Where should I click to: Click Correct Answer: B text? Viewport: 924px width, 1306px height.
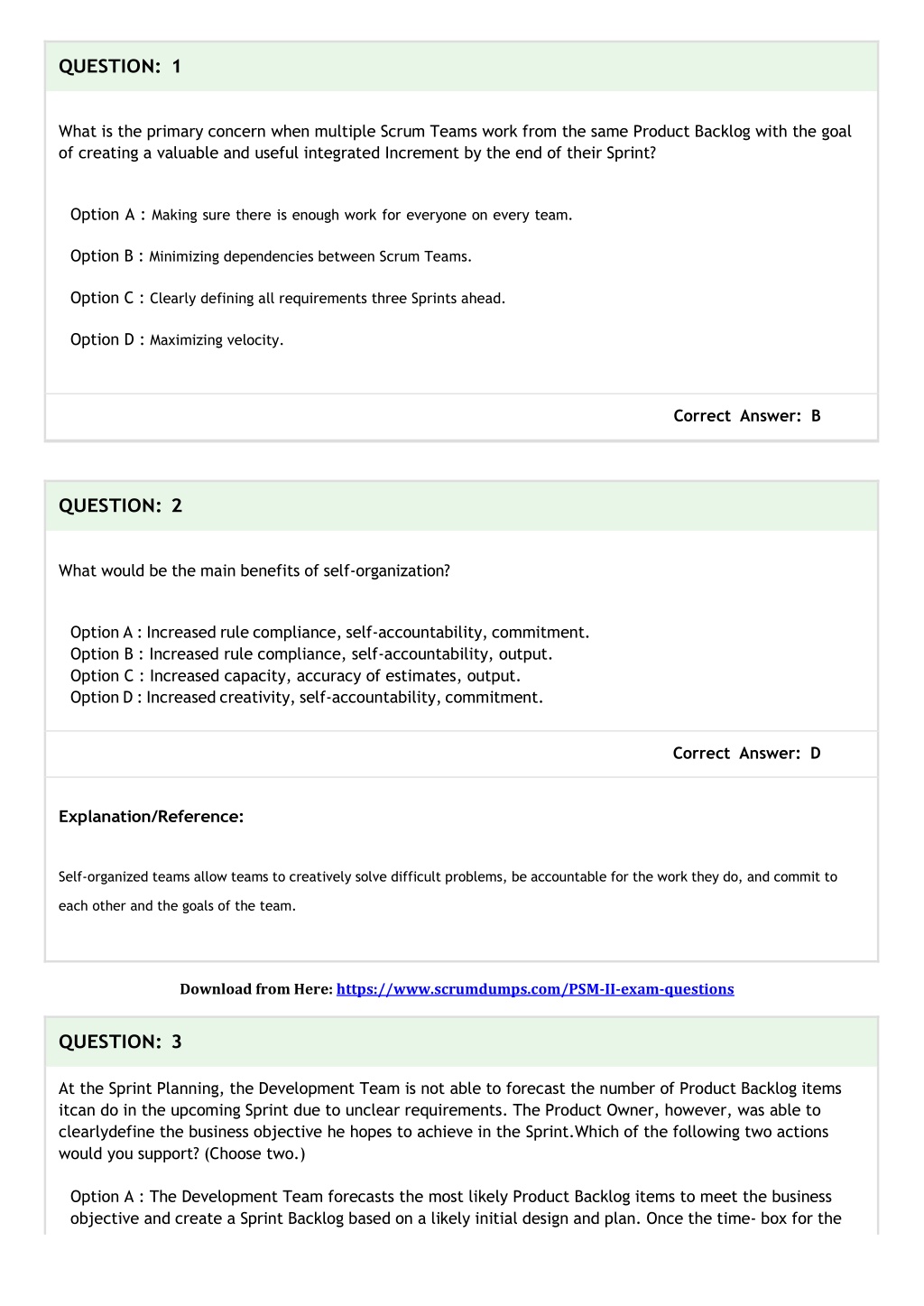[x=747, y=416]
